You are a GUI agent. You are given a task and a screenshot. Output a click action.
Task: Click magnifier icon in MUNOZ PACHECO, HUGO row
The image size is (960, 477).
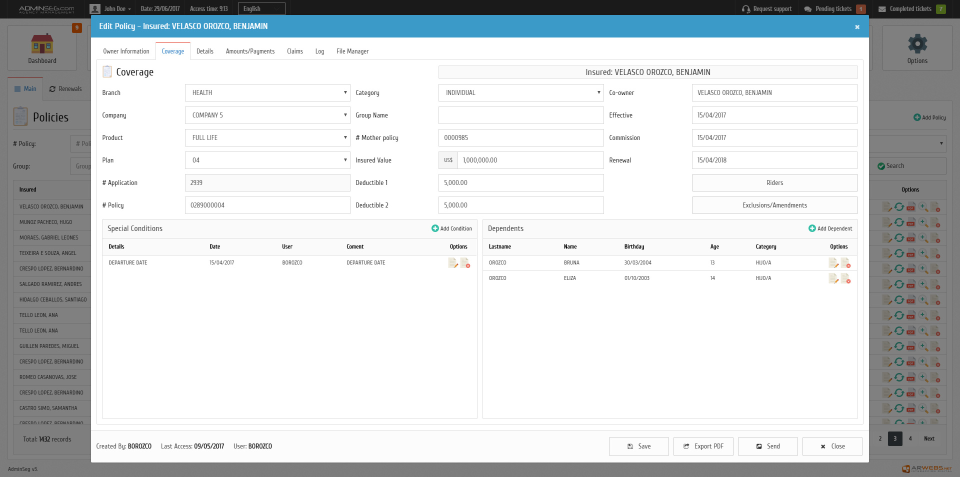pos(923,223)
